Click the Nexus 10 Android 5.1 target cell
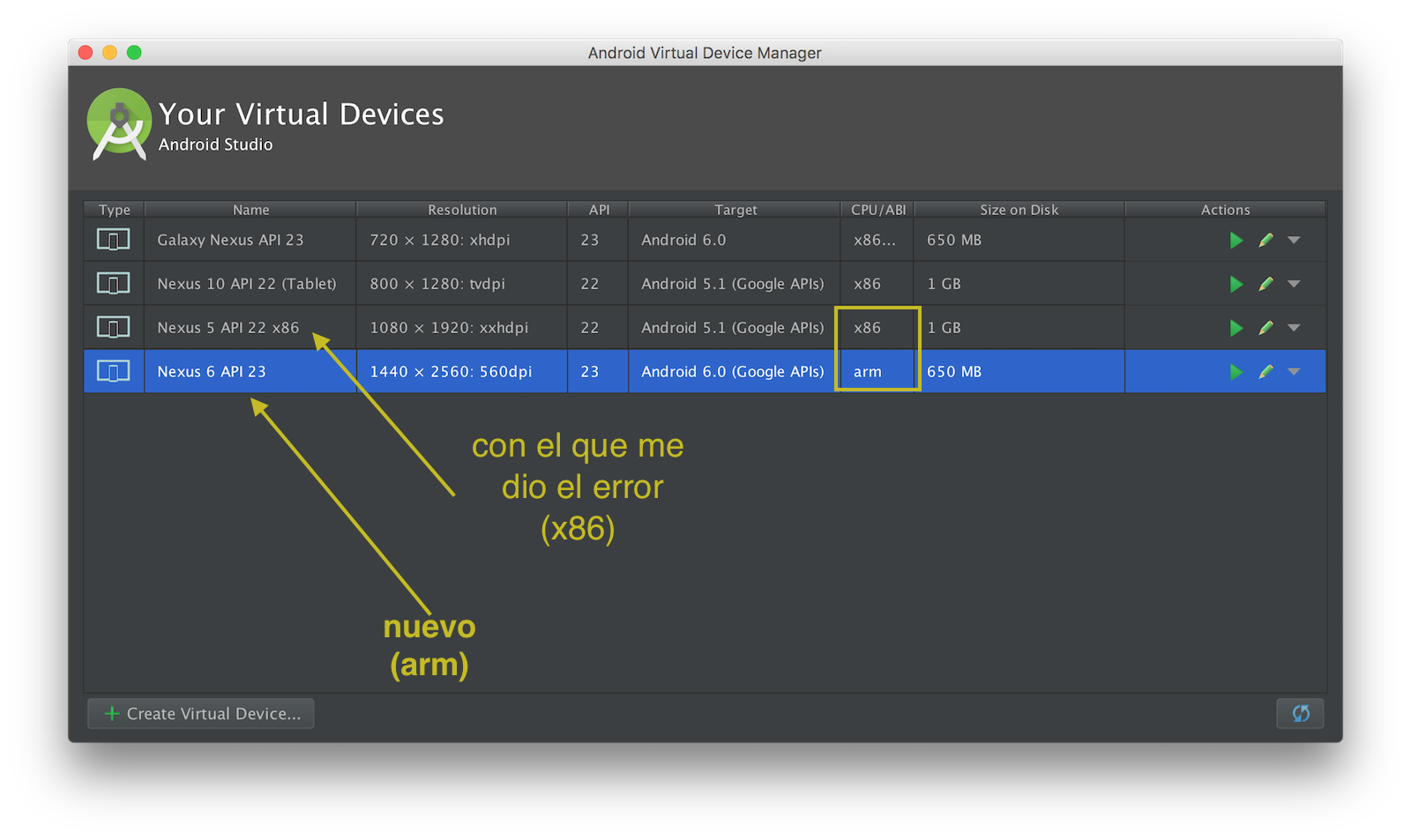 click(x=735, y=284)
